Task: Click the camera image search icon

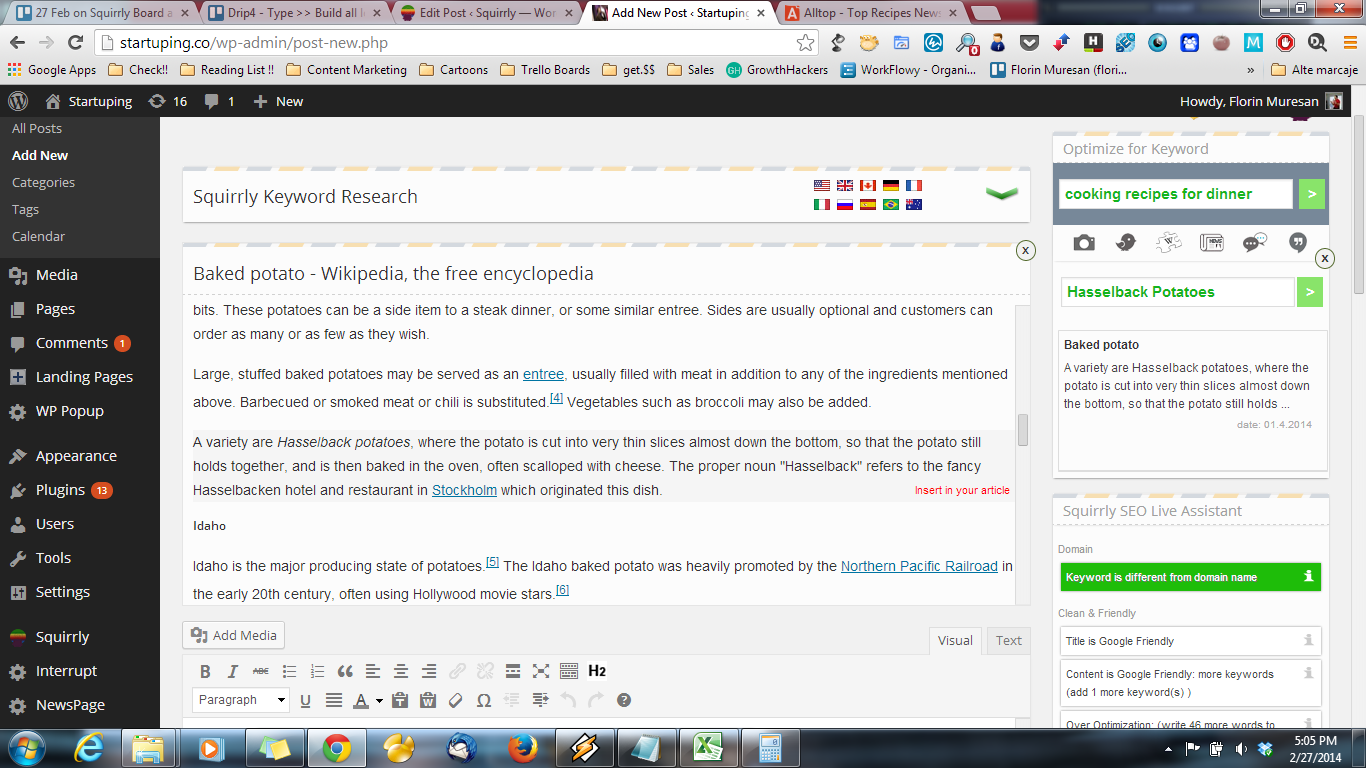Action: [x=1084, y=243]
